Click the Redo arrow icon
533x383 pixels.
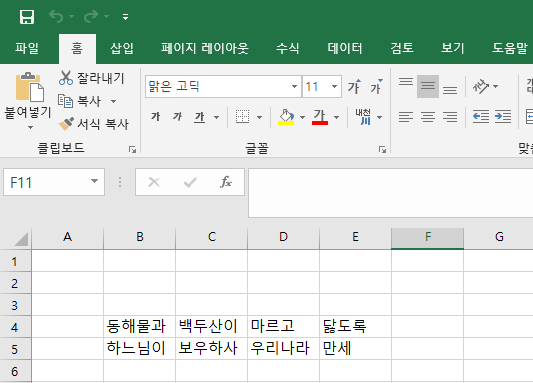91,16
